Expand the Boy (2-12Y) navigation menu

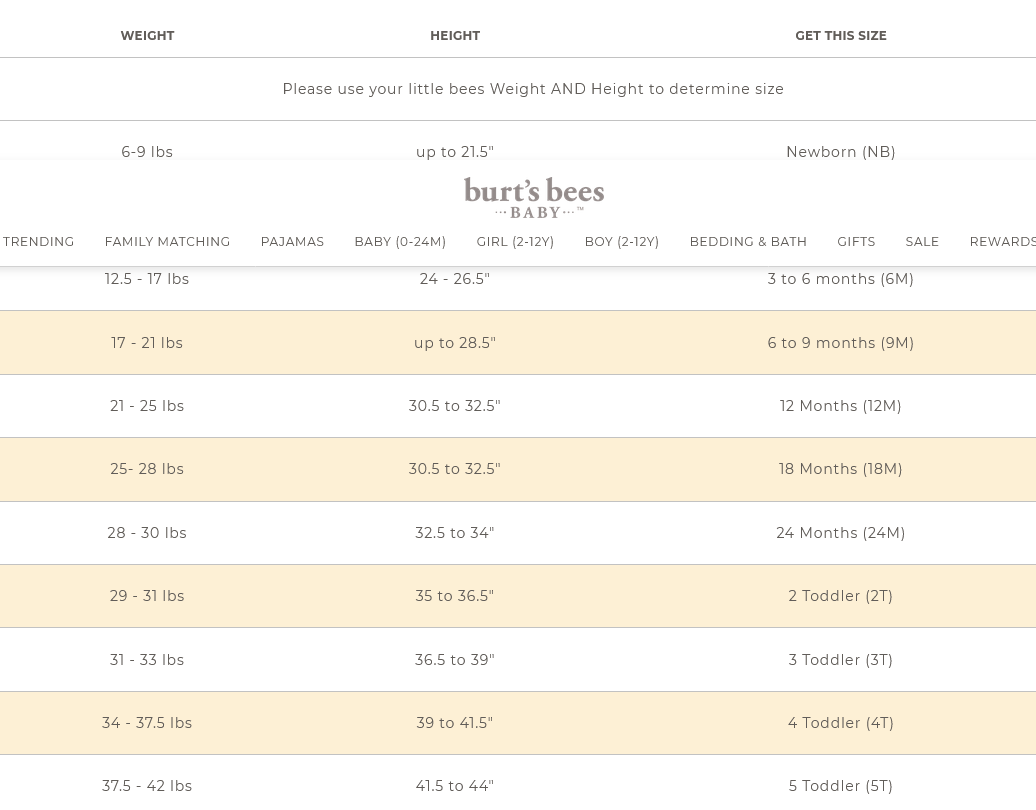click(621, 242)
